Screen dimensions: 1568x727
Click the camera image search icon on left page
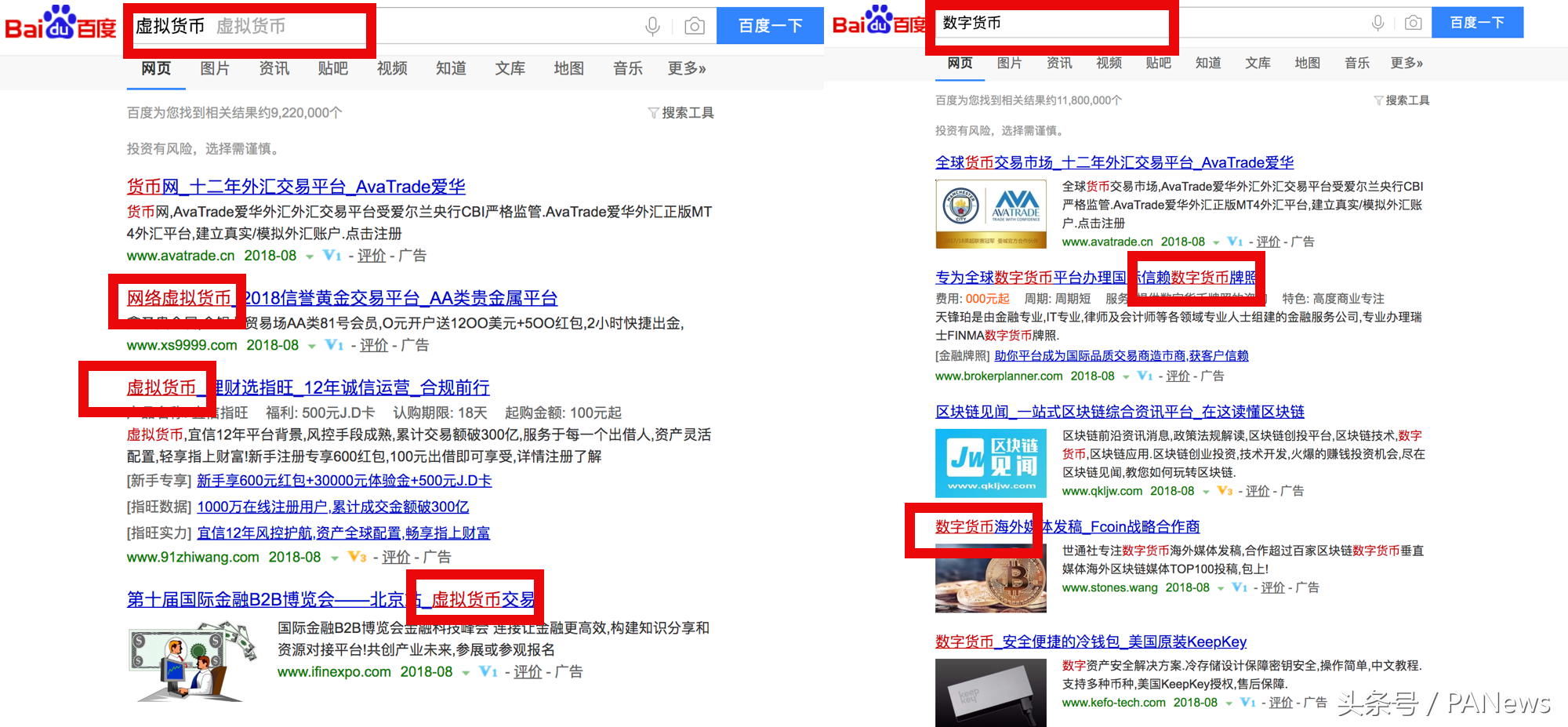[x=694, y=27]
